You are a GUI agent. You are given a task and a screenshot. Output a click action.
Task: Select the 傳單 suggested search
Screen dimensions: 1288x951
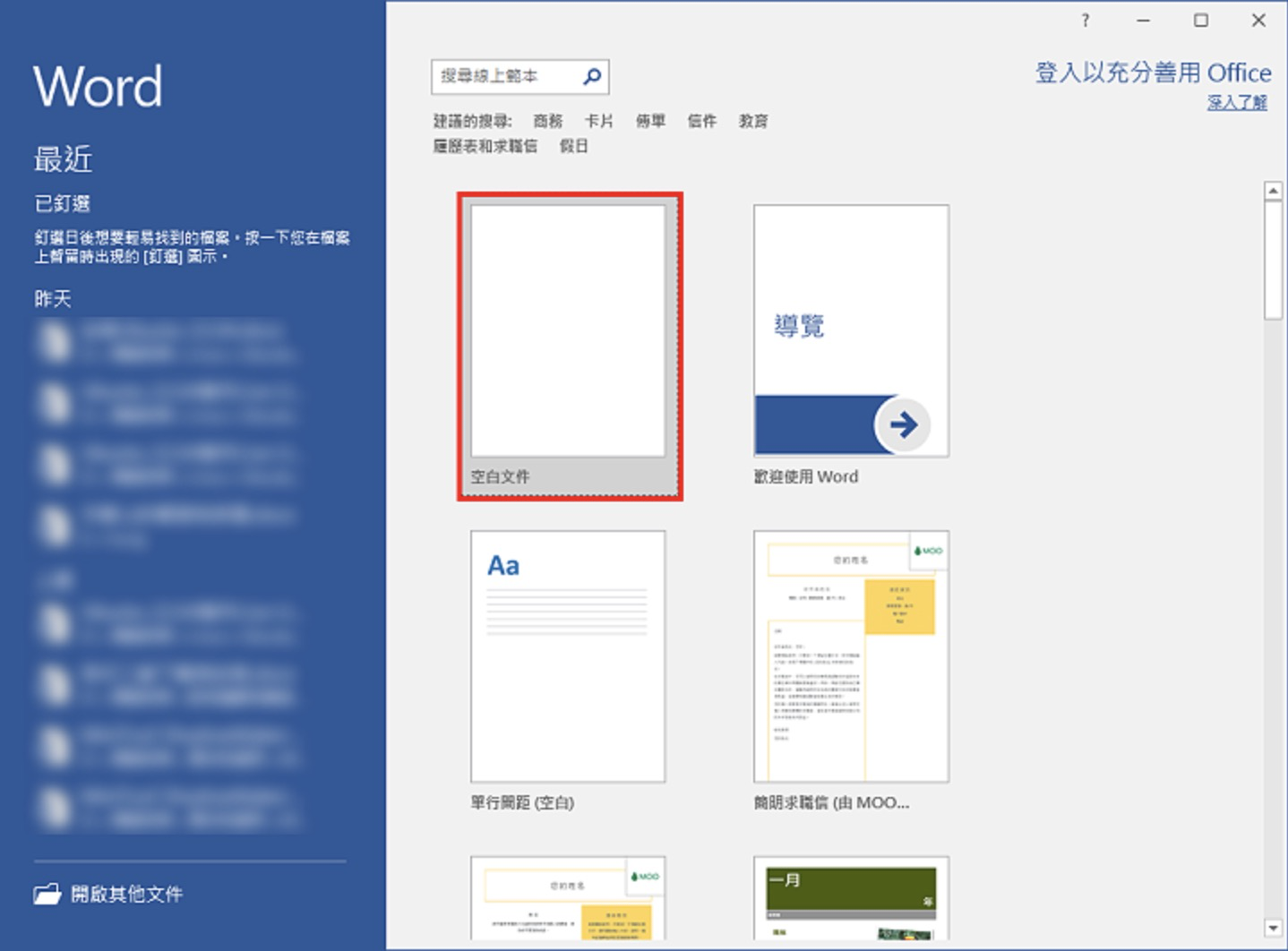650,121
